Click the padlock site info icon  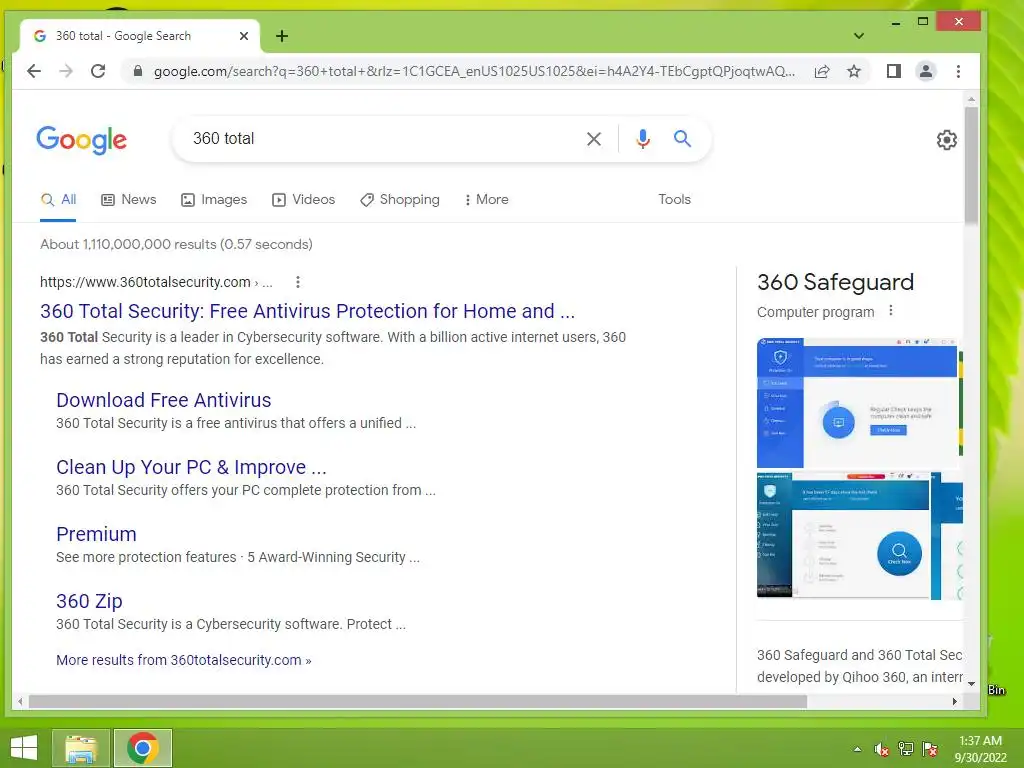click(138, 71)
